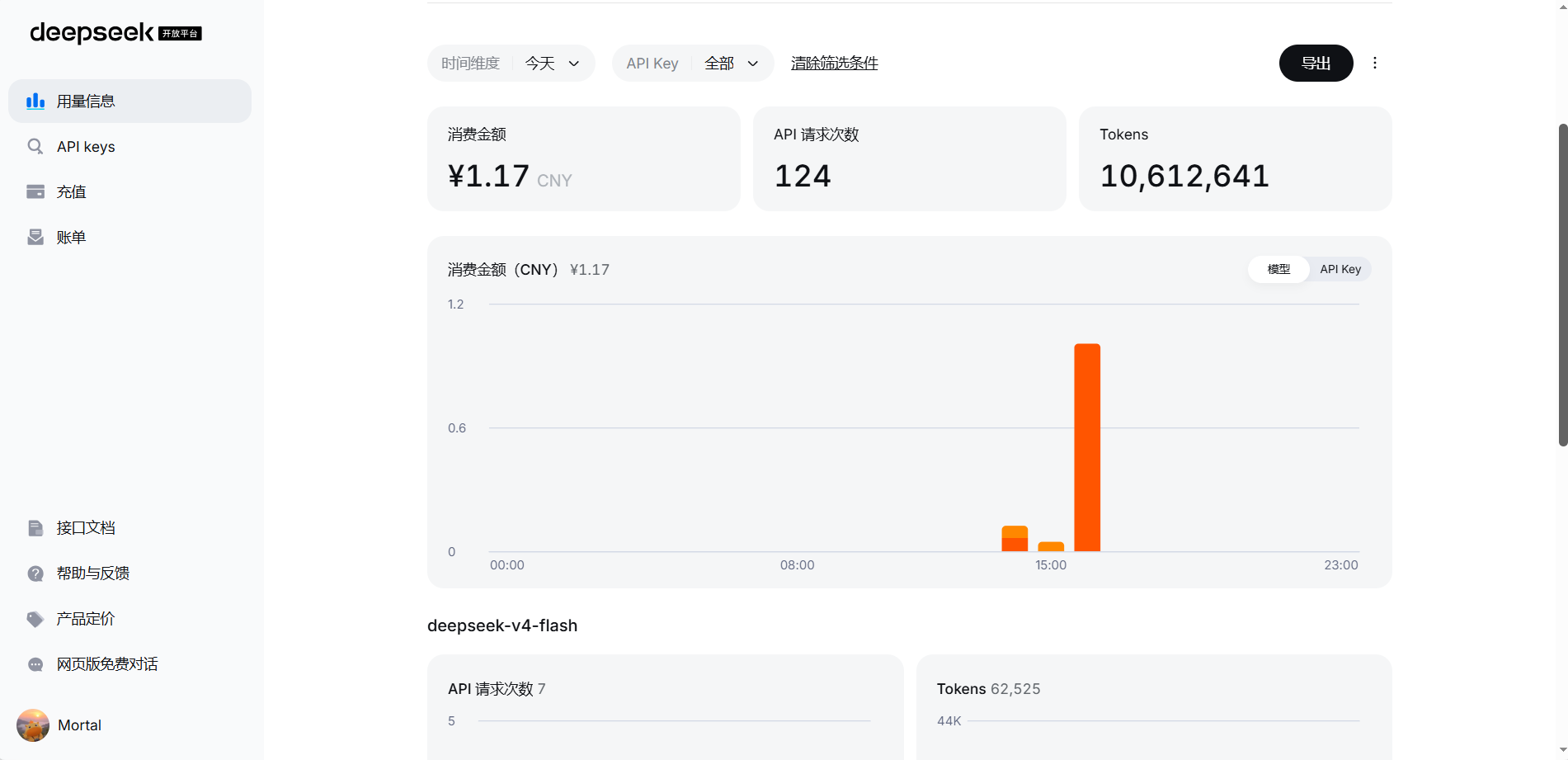Viewport: 1568px width, 760px height.
Task: Open 产品定价 pricing page
Action: tap(129, 619)
